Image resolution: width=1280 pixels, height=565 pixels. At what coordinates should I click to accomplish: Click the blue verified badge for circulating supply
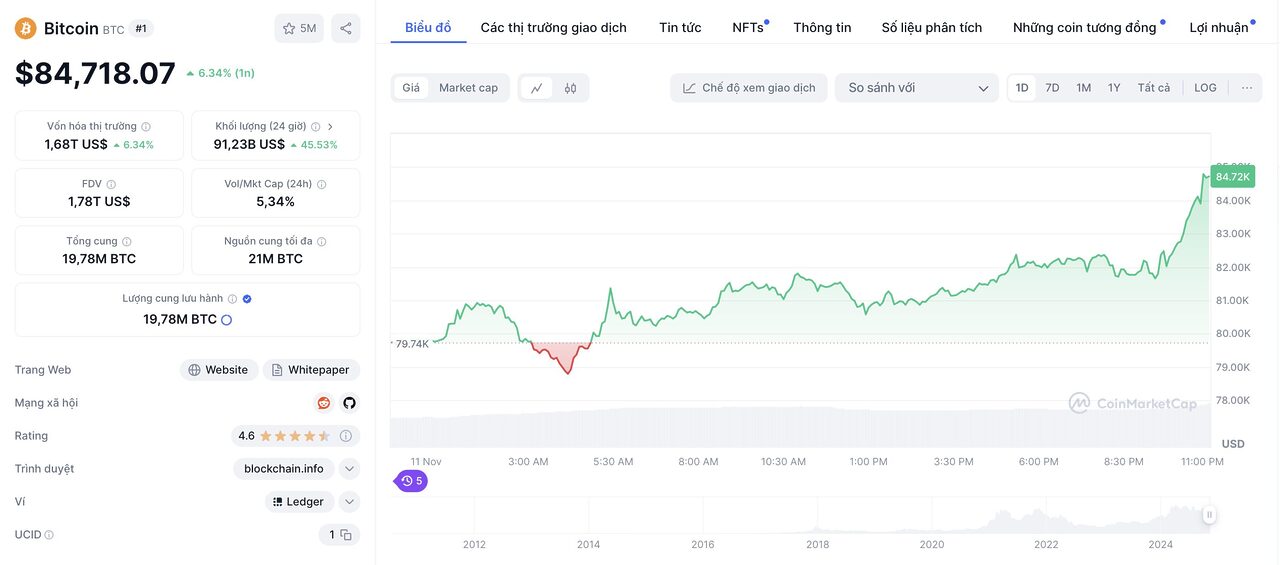pos(247,298)
